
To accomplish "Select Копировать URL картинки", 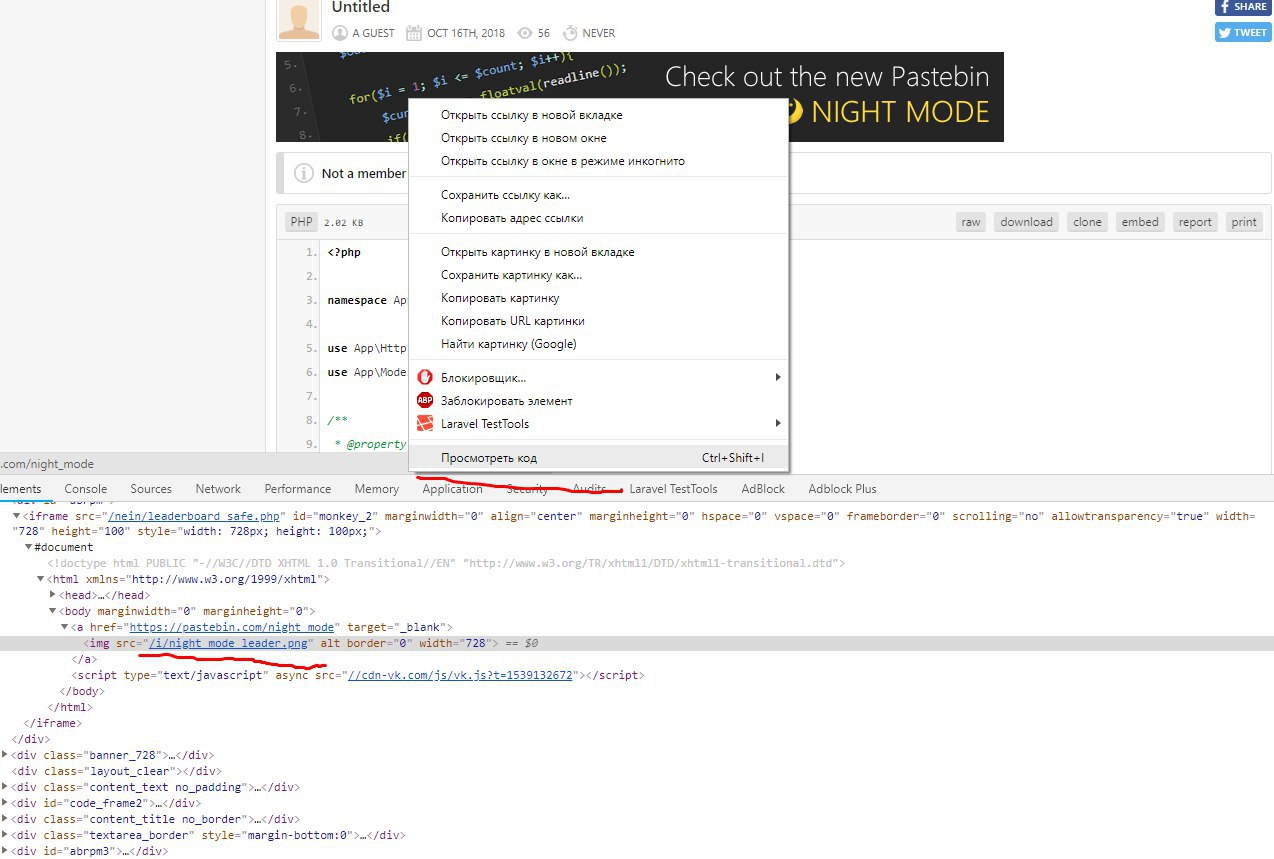I will (599, 321).
